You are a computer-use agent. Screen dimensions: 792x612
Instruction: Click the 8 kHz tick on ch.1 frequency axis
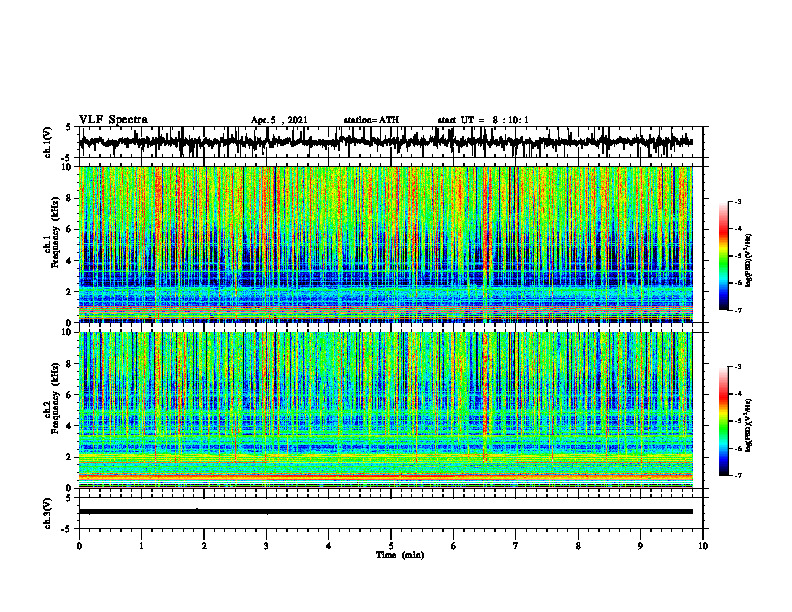70,198
